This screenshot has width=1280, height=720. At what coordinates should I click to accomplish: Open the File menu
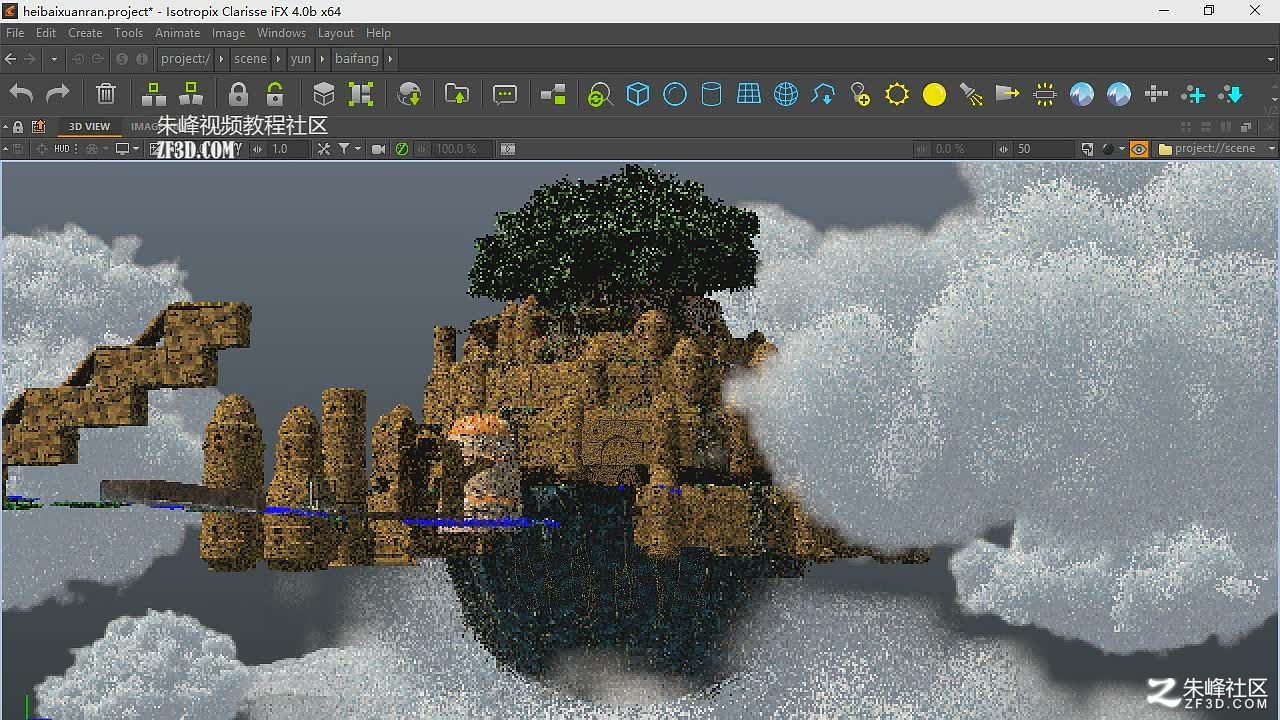point(15,33)
